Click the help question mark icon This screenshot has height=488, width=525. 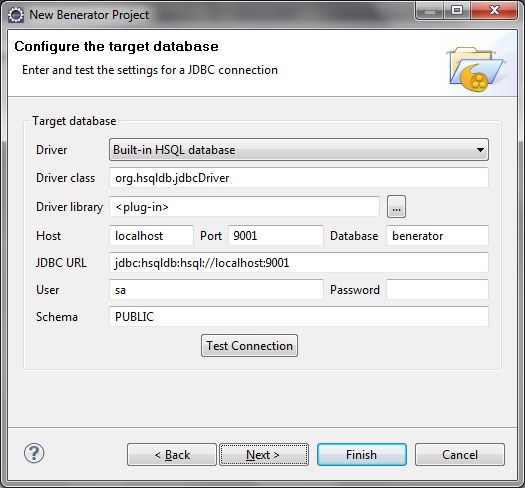(34, 454)
